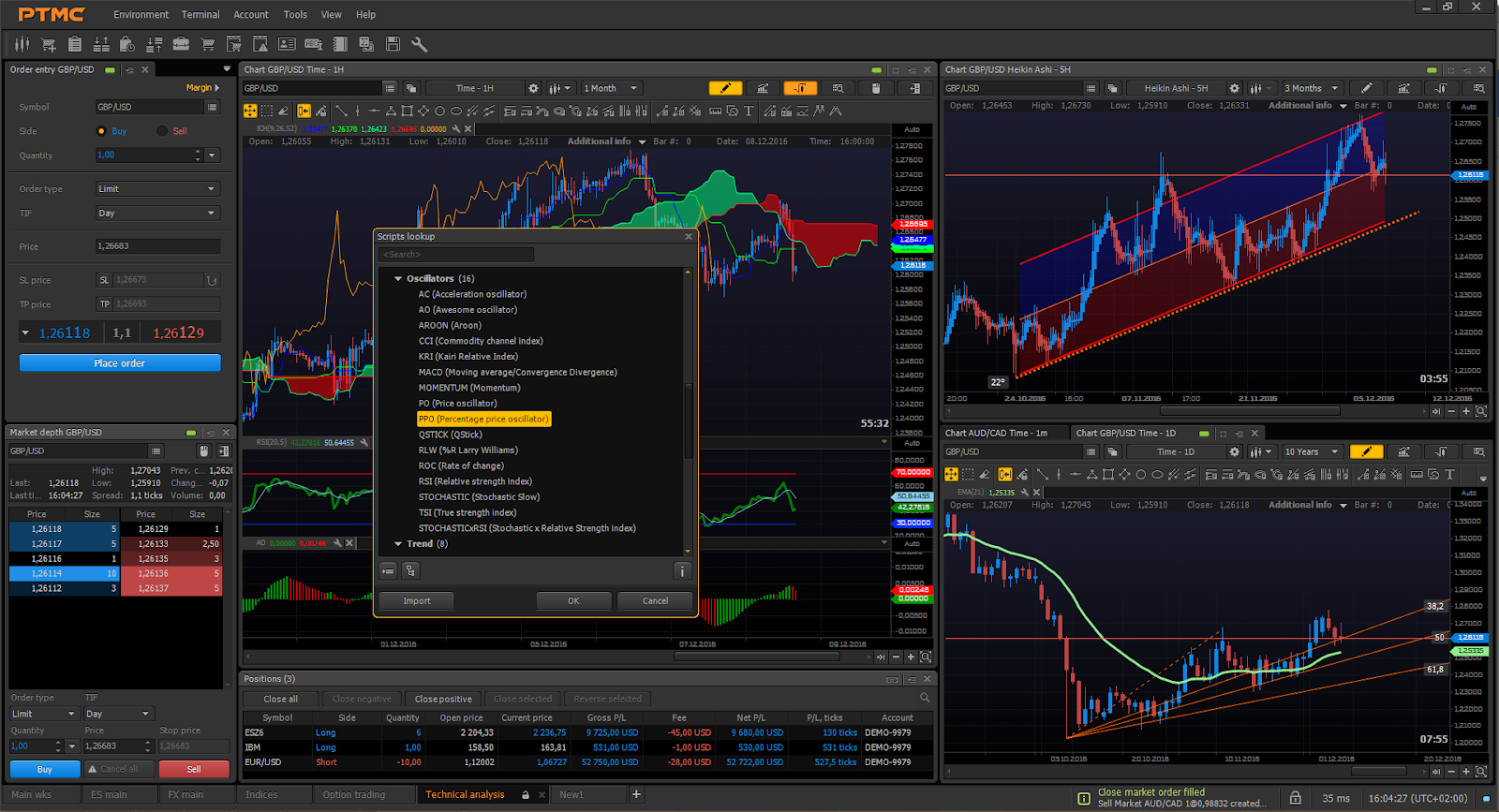1499x812 pixels.
Task: Select the Sell radio button
Action: pos(162,131)
